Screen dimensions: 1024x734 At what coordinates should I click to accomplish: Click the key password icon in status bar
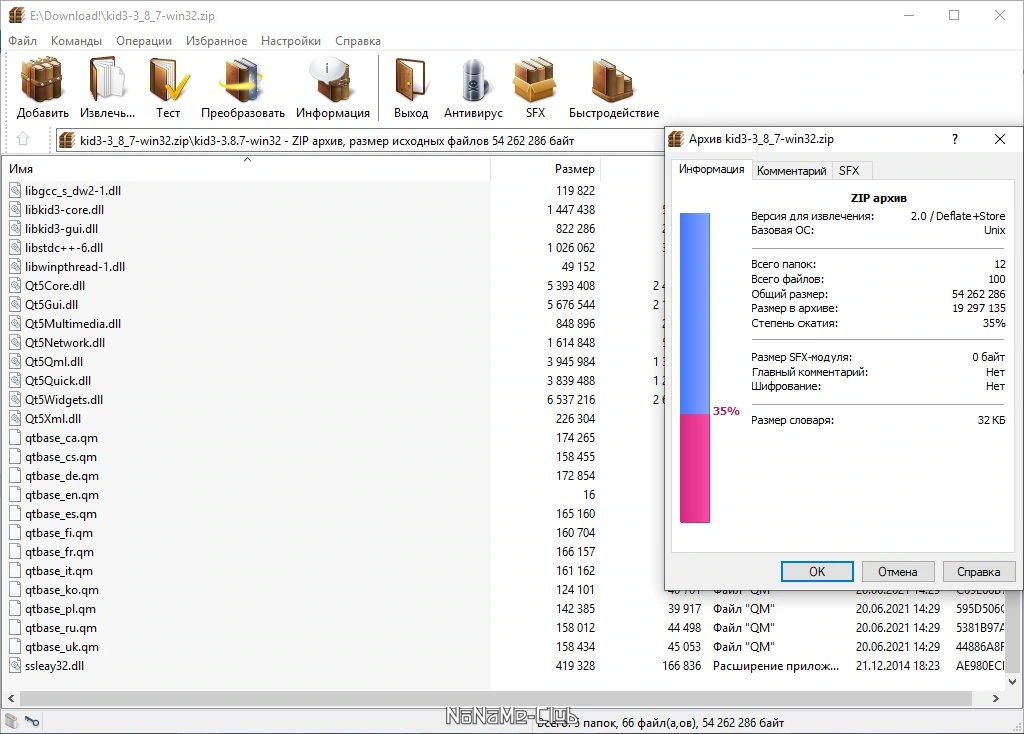coord(32,721)
